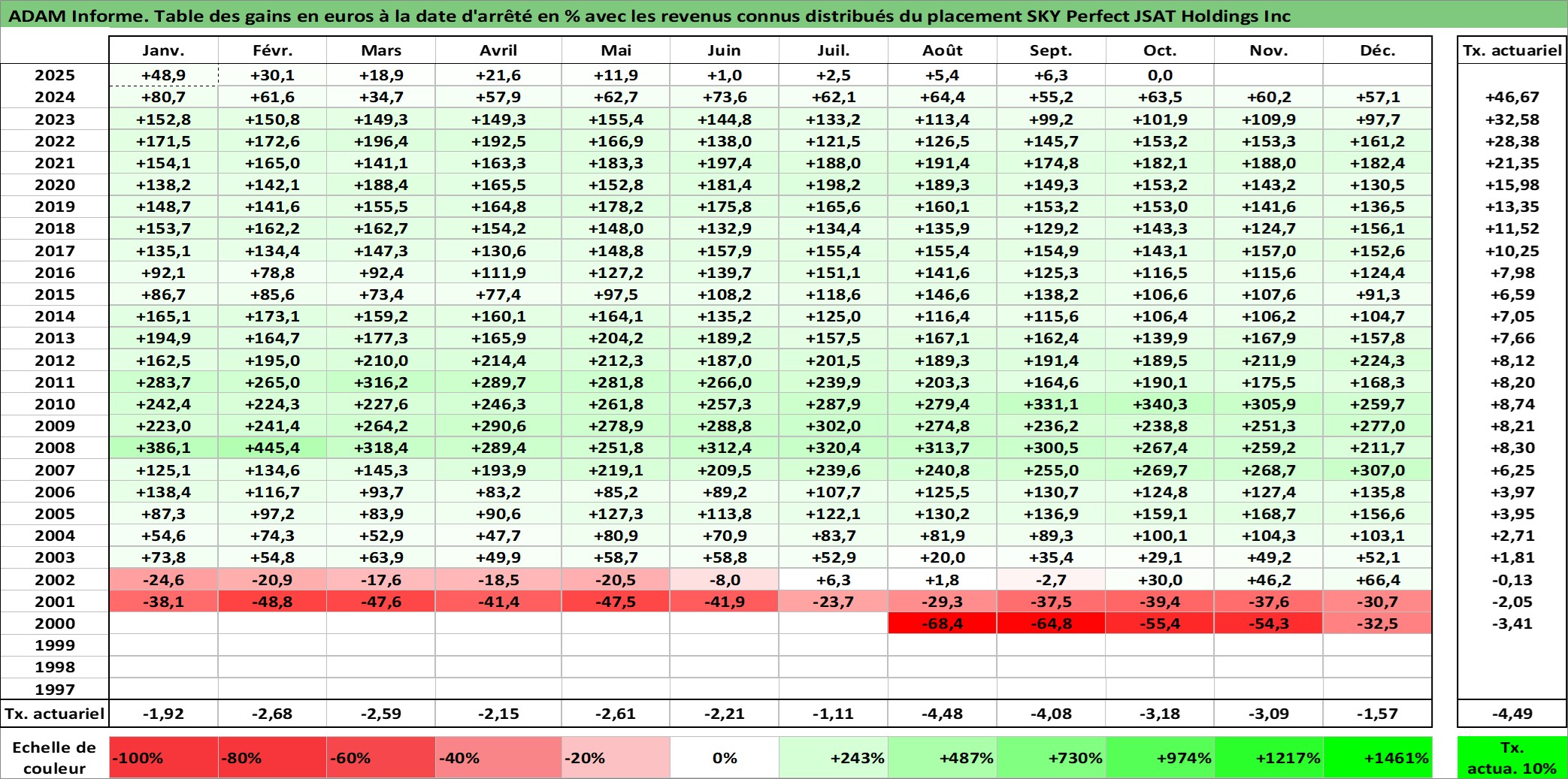Click the Janv. column header
The height and width of the screenshot is (779, 1568).
[164, 50]
